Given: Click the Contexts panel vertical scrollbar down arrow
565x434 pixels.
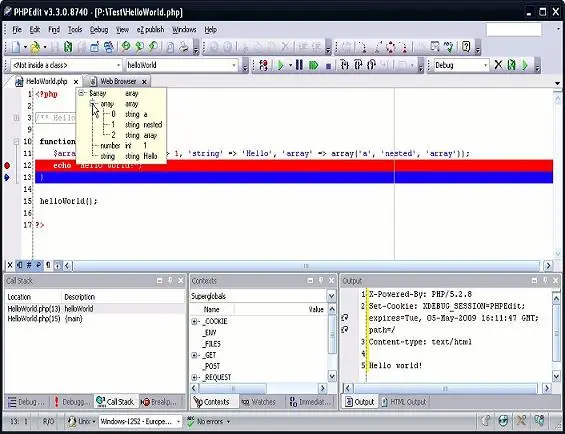Looking at the screenshot, I should click(x=332, y=377).
